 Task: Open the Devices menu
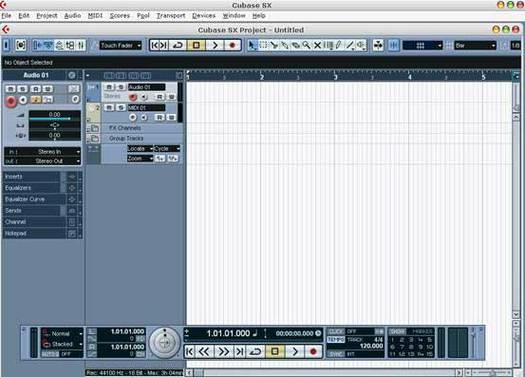(204, 15)
